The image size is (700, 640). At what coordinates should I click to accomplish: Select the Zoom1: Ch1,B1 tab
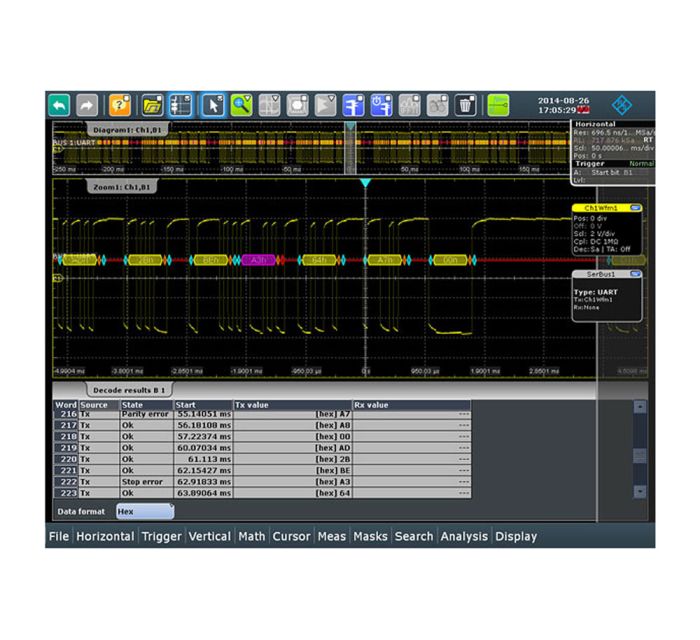point(122,187)
